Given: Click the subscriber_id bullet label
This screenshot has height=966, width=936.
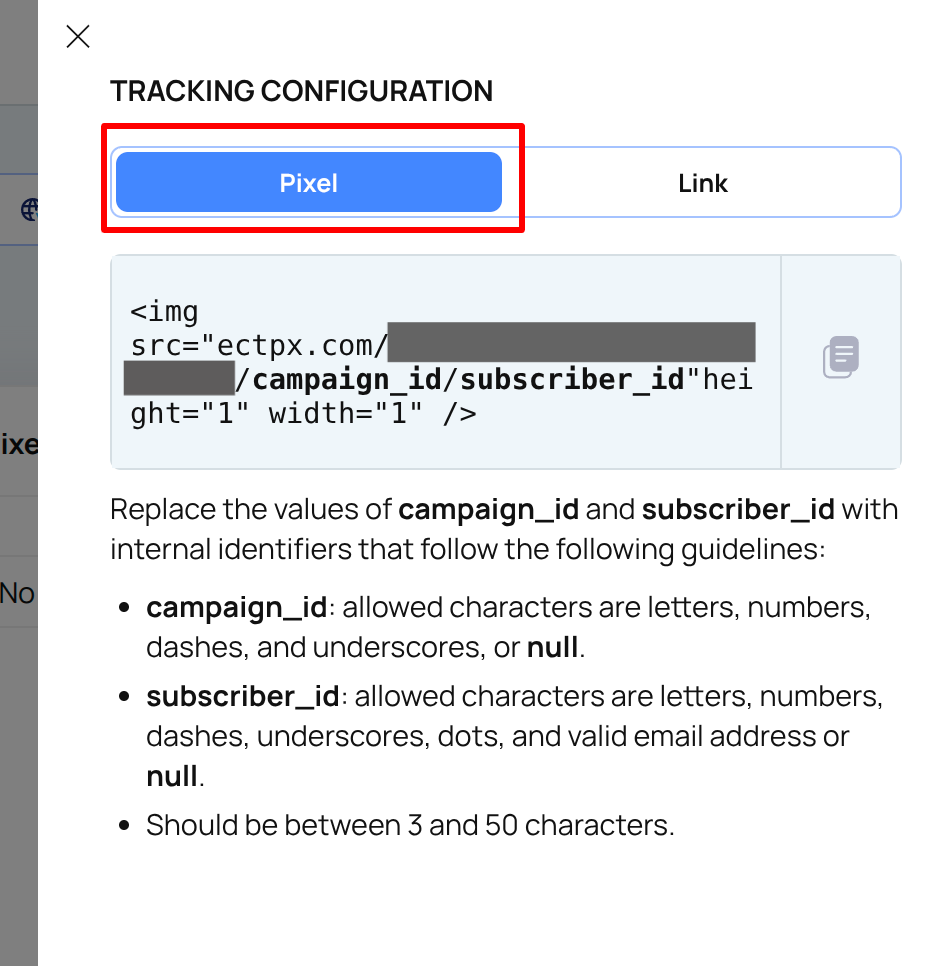Looking at the screenshot, I should coord(243,697).
